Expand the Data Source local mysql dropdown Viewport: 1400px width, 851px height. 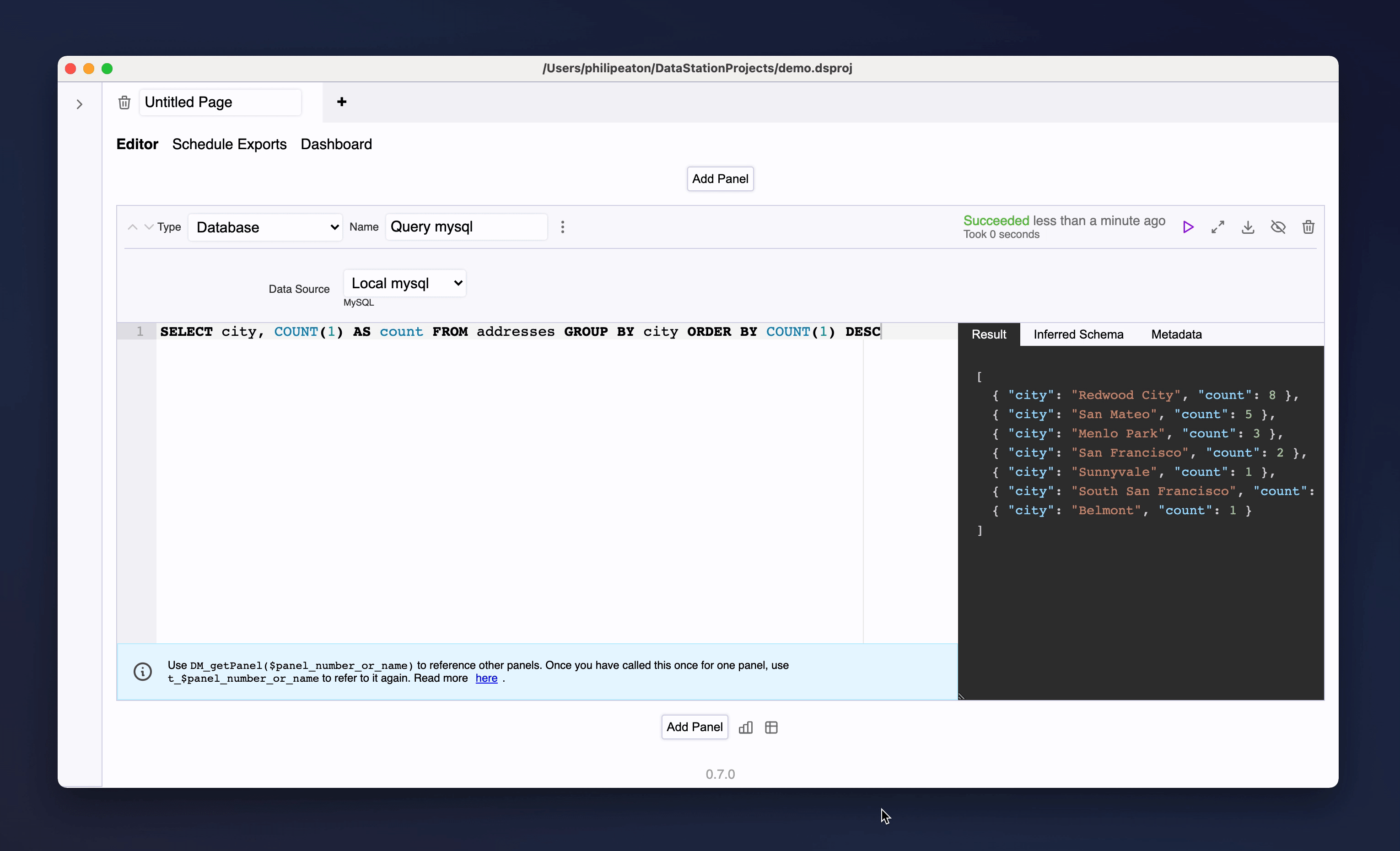click(x=405, y=283)
